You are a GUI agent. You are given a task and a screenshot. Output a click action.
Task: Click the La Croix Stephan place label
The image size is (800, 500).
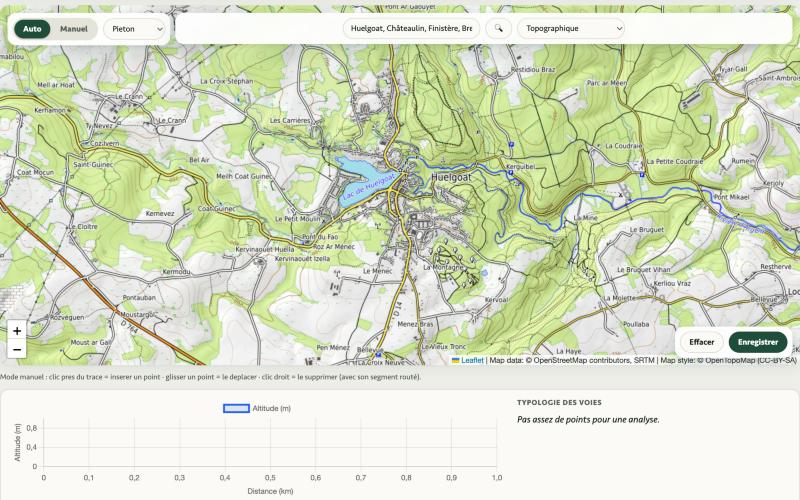[x=227, y=81]
